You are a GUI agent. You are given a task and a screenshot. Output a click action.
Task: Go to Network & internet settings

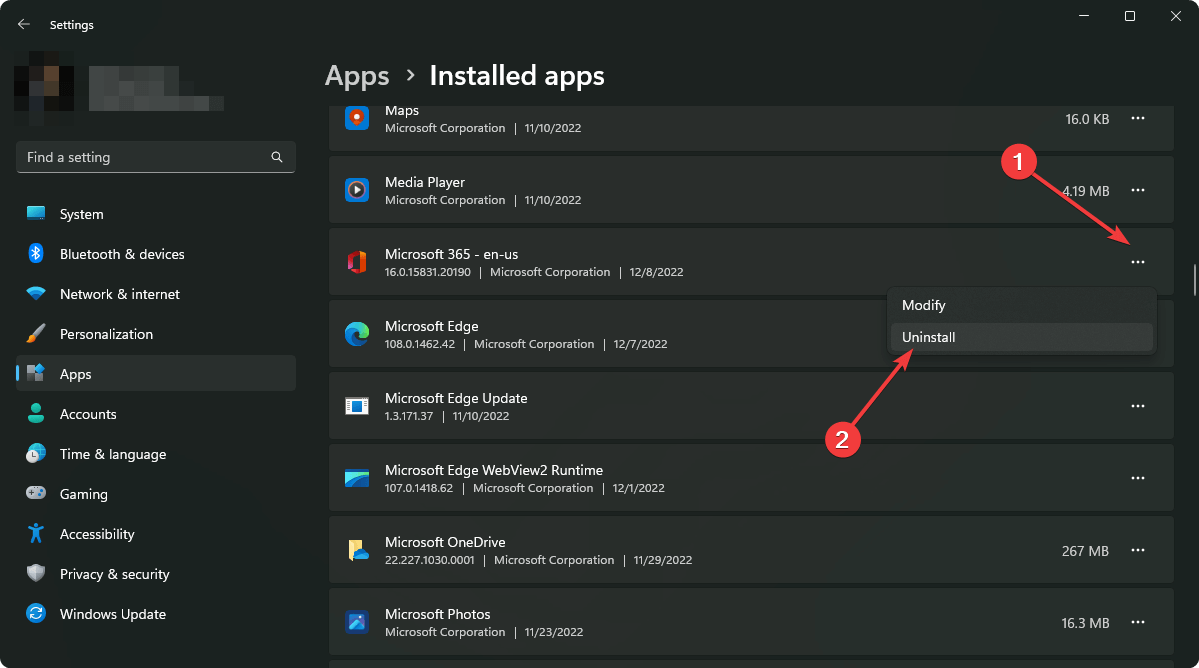tap(156, 293)
